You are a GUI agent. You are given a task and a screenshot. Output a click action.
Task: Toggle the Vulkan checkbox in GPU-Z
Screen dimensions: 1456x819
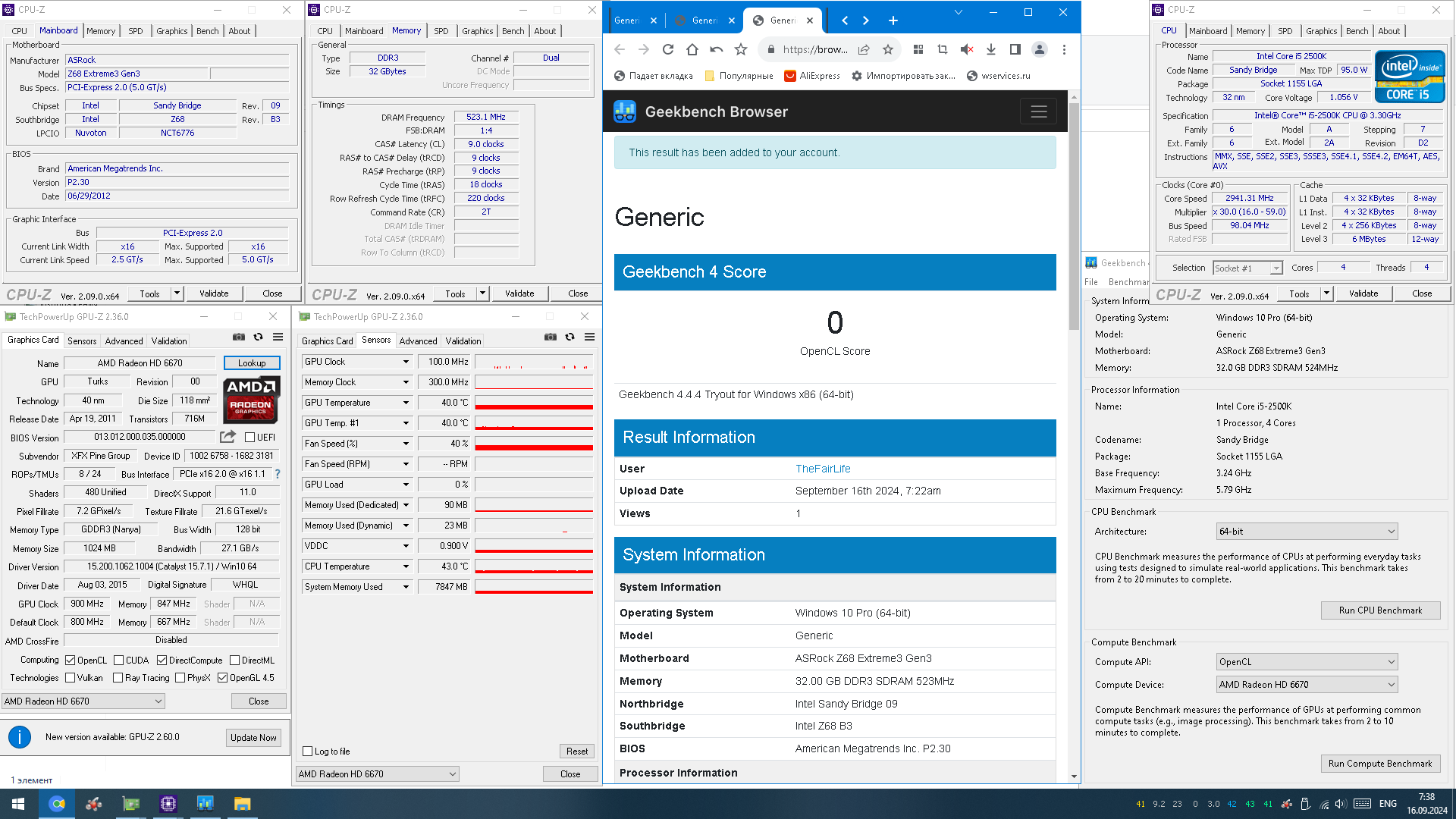[x=71, y=678]
